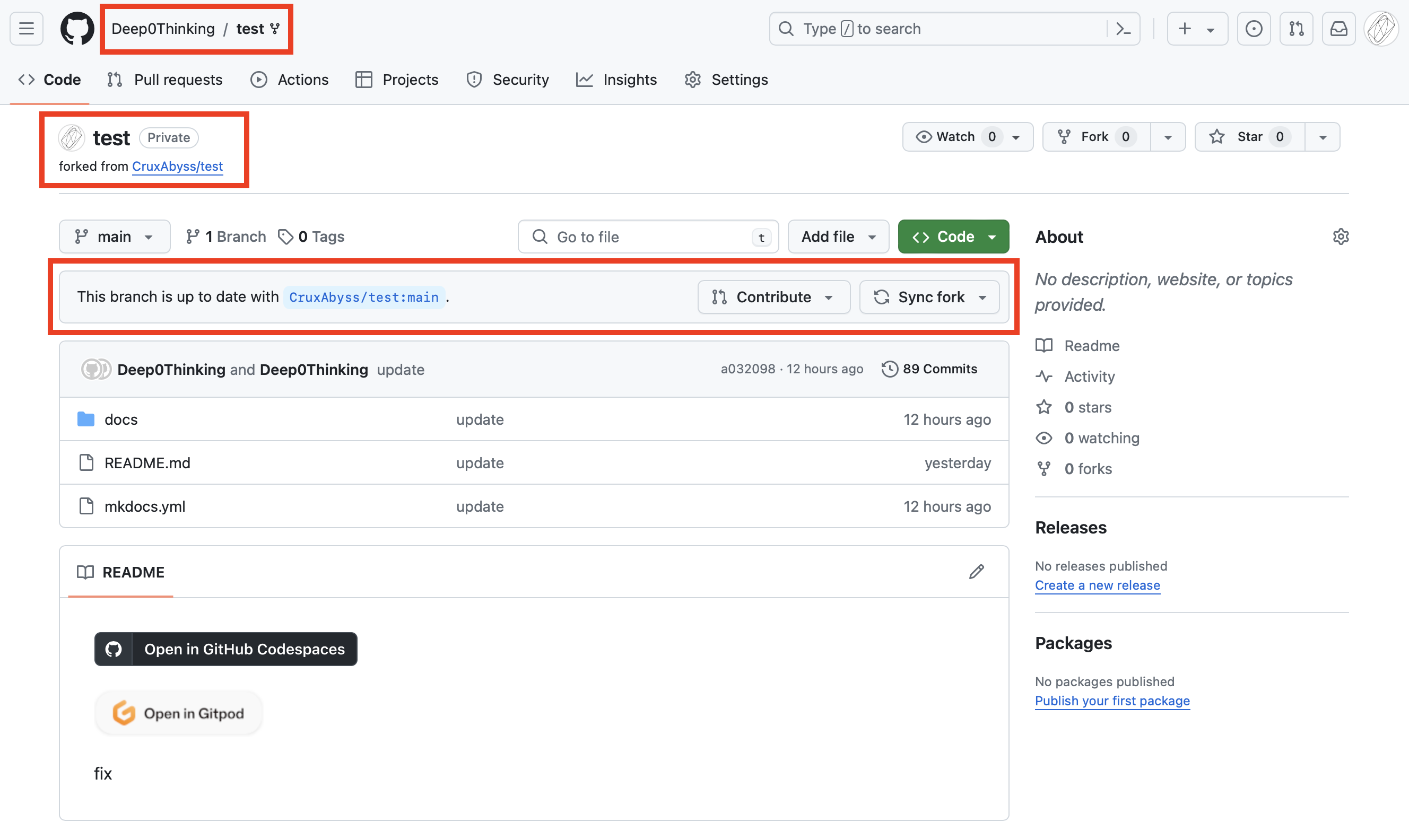1409x840 pixels.
Task: Open the docs folder
Action: tap(121, 419)
